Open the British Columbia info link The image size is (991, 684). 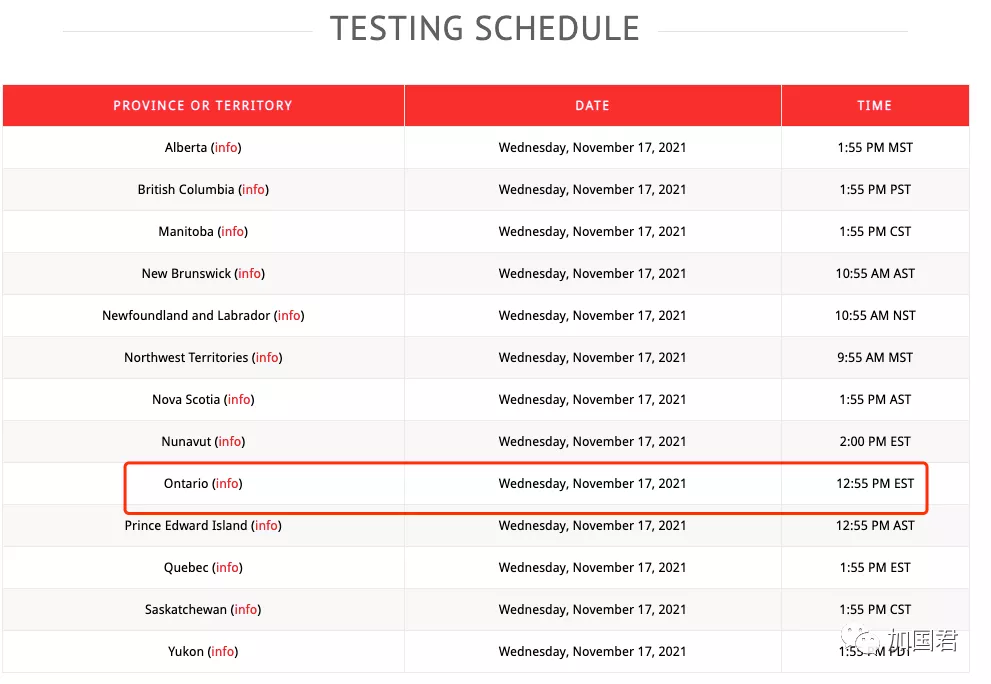(253, 190)
